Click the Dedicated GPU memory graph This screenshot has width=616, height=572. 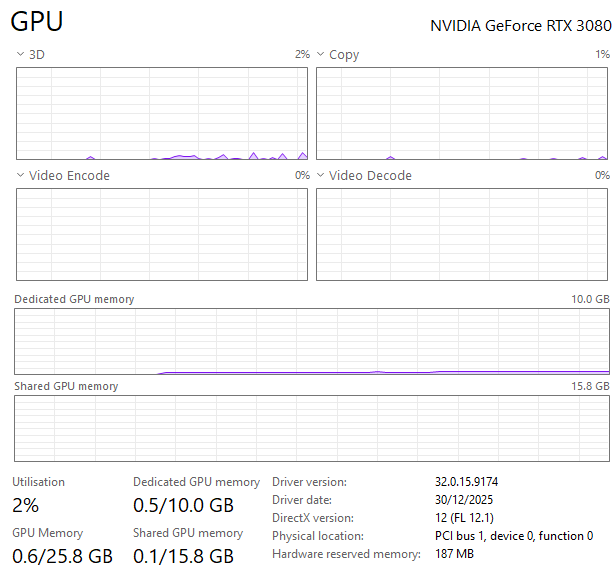[x=311, y=341]
